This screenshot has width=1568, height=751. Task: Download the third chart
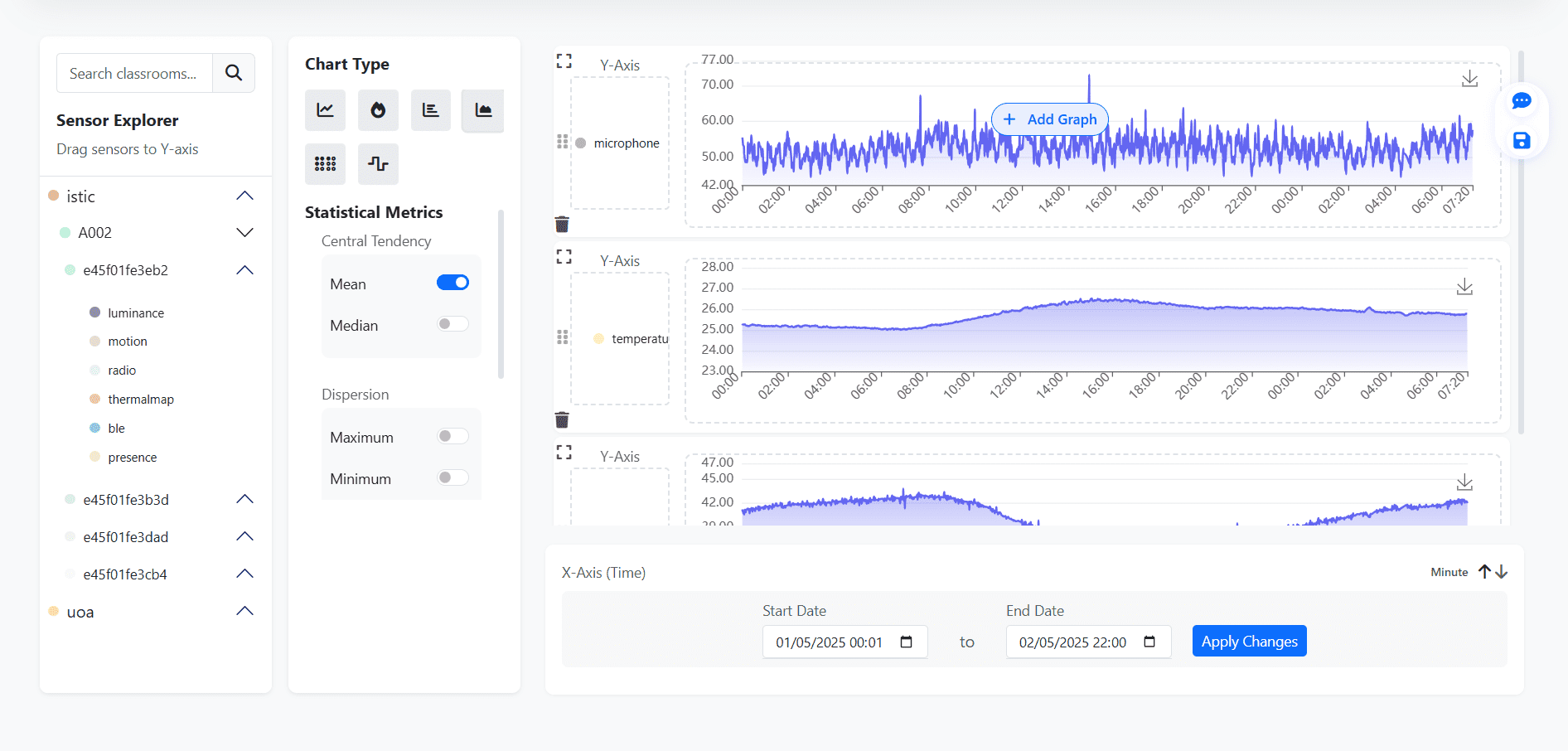click(x=1464, y=482)
